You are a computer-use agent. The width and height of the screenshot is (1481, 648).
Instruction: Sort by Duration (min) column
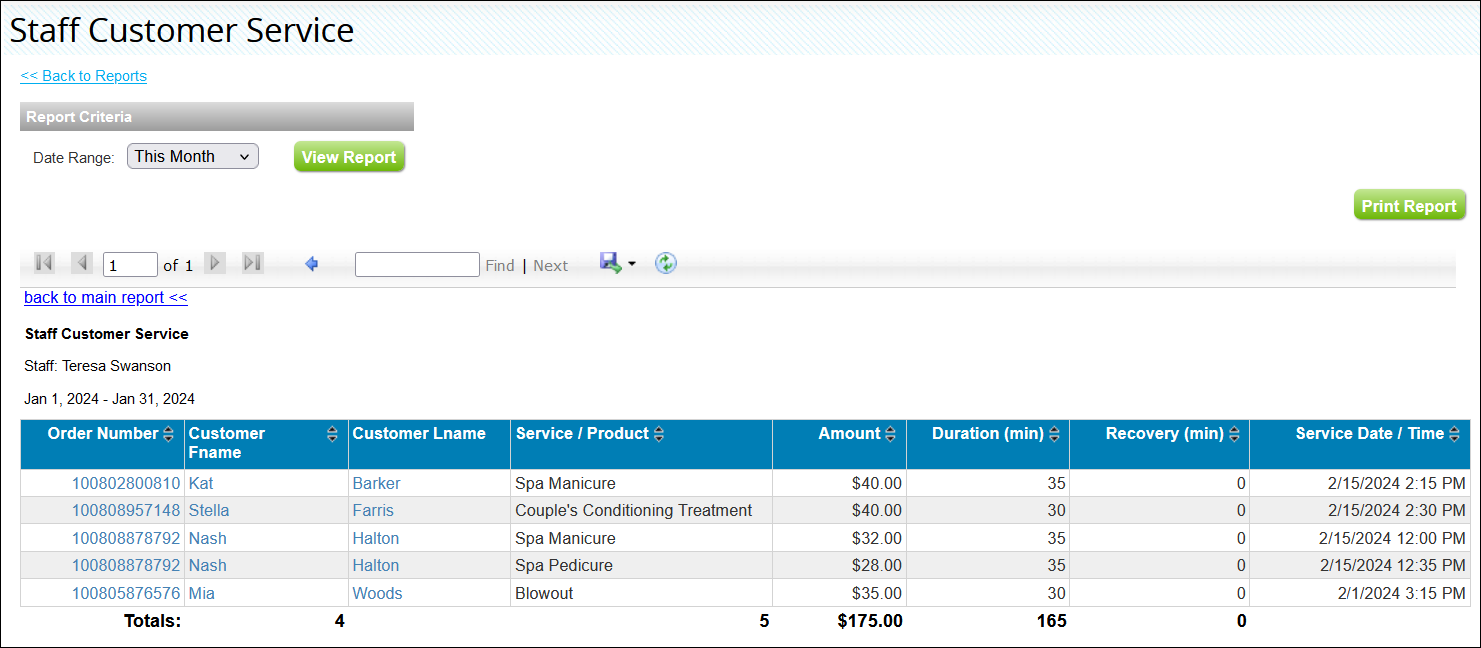pos(1054,434)
